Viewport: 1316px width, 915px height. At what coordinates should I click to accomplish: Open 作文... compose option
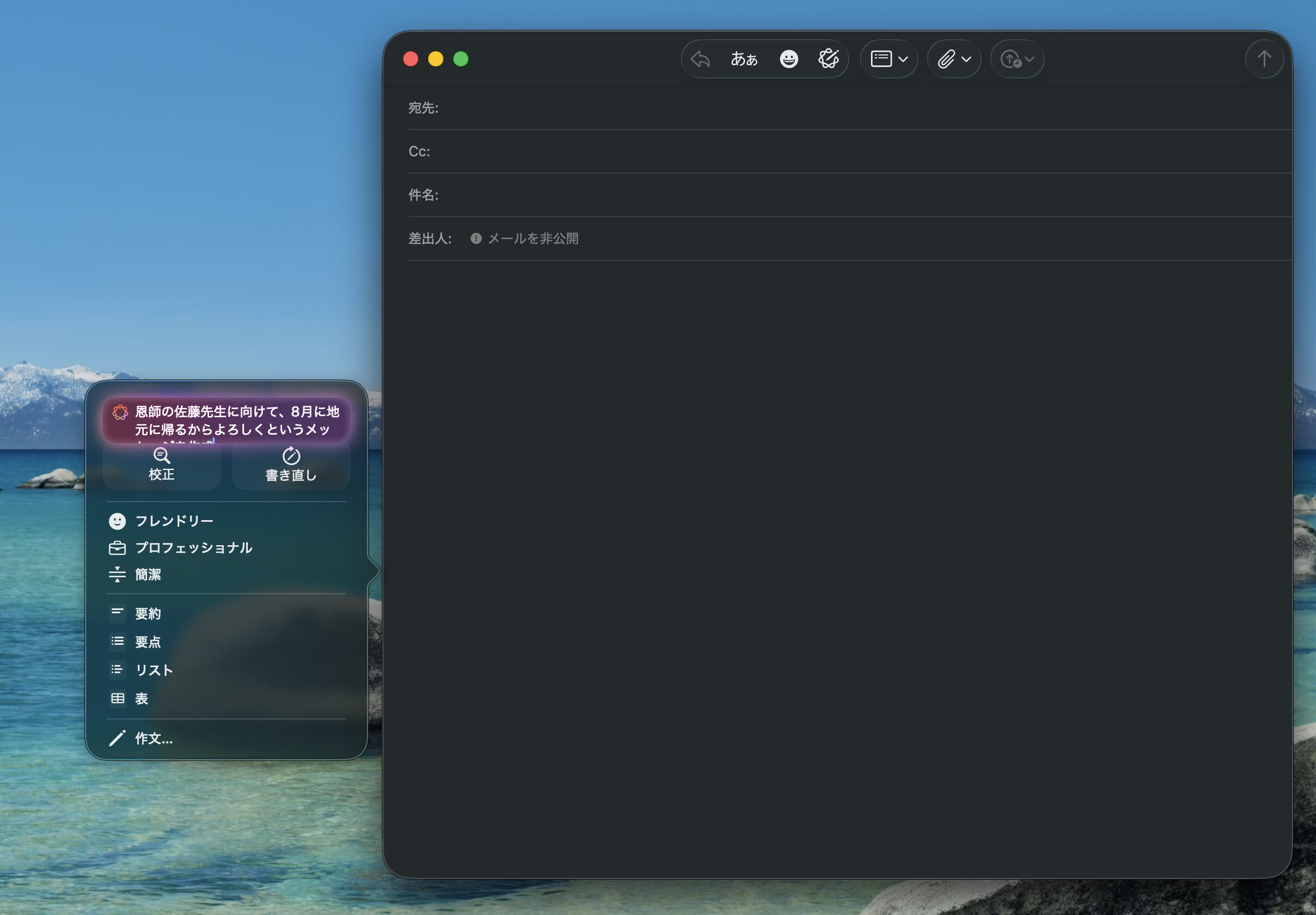227,739
